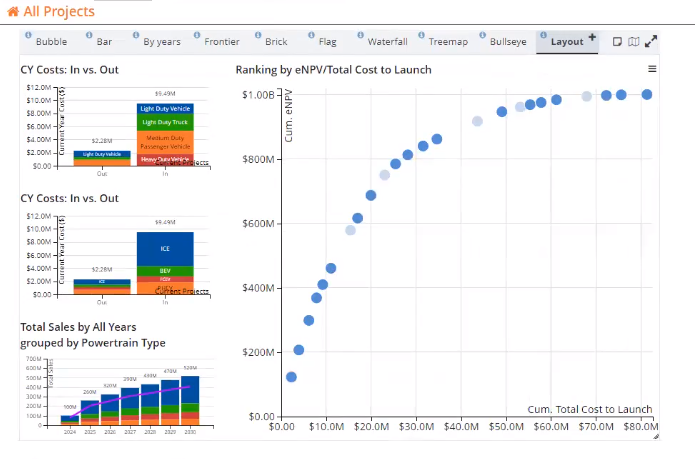The image size is (695, 459).
Task: Open the By years tab
Action: pyautogui.click(x=162, y=42)
